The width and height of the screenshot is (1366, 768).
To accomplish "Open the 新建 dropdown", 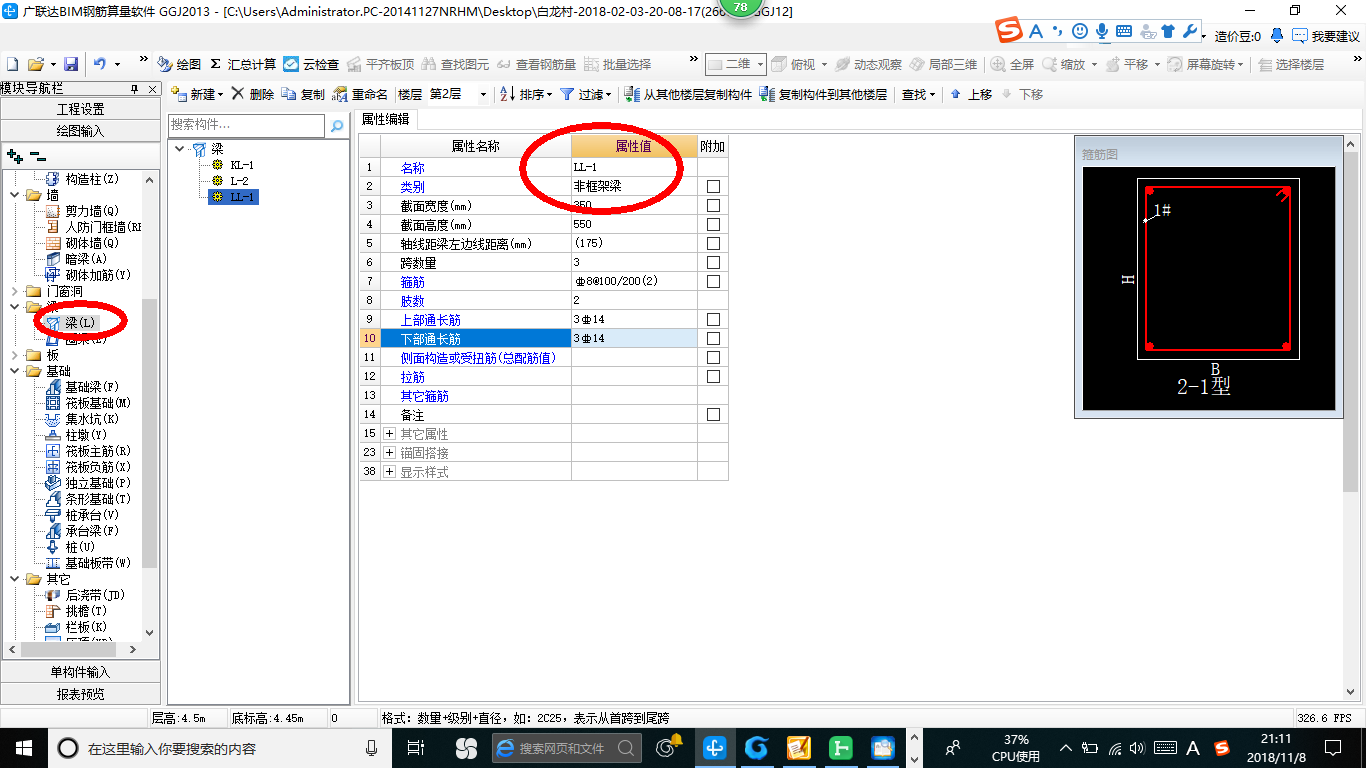I will pos(198,94).
